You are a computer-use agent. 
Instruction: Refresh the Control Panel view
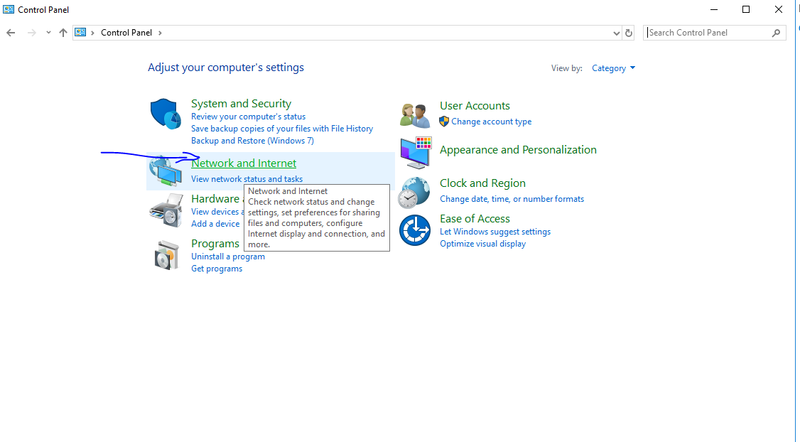(x=629, y=33)
